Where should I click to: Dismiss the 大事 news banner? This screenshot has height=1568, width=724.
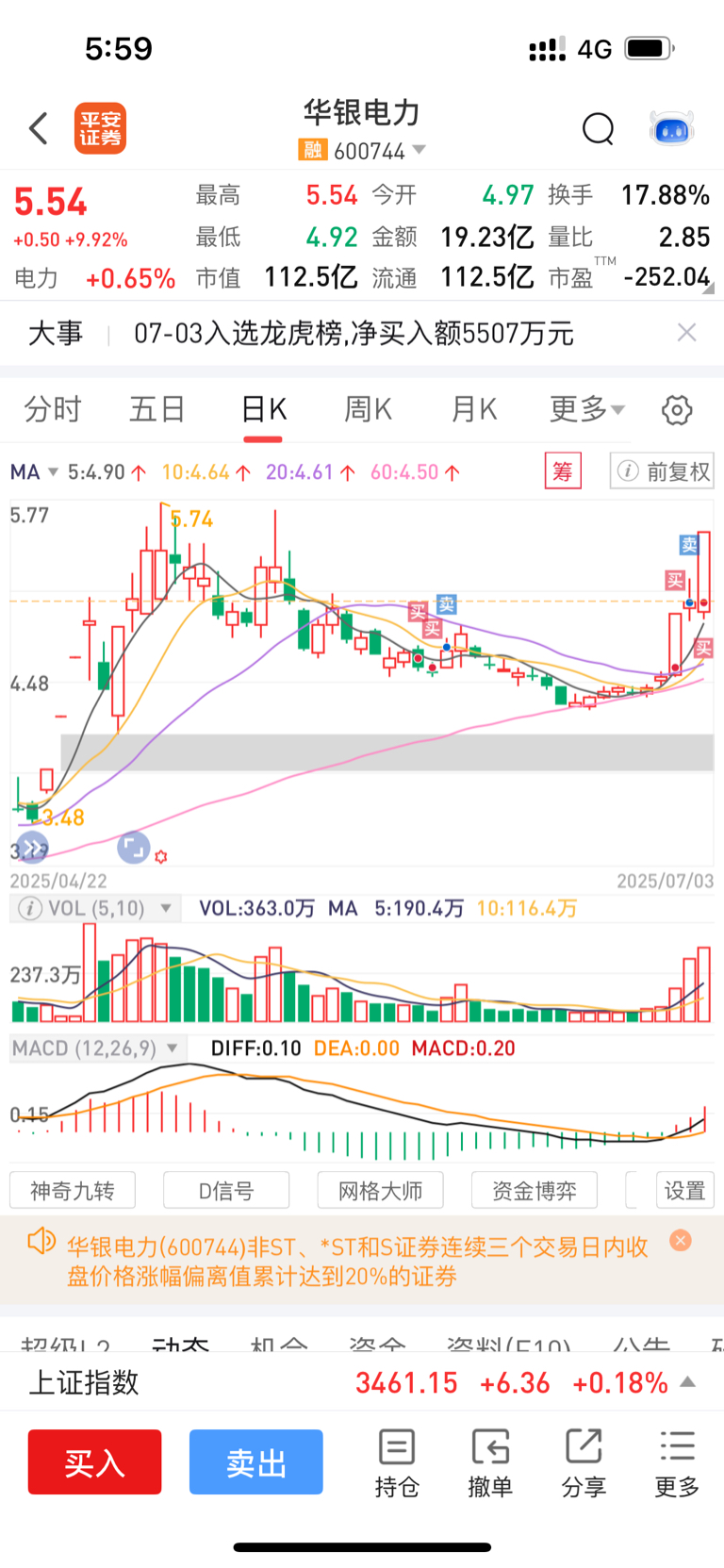(687, 332)
